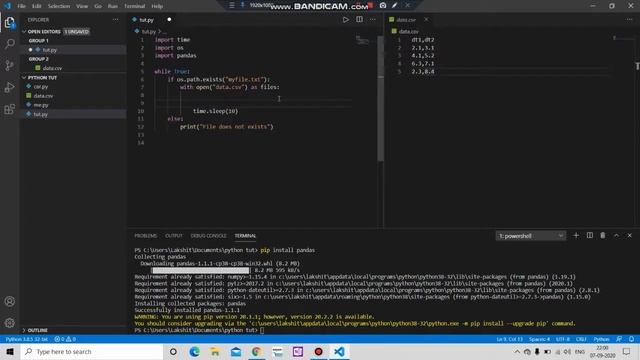Change Spaces: 4 indentation setting
This screenshot has height=360, width=640.
point(539,339)
